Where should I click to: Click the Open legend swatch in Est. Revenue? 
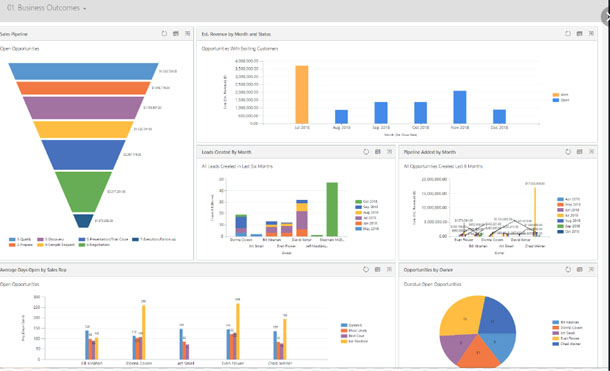[x=556, y=100]
